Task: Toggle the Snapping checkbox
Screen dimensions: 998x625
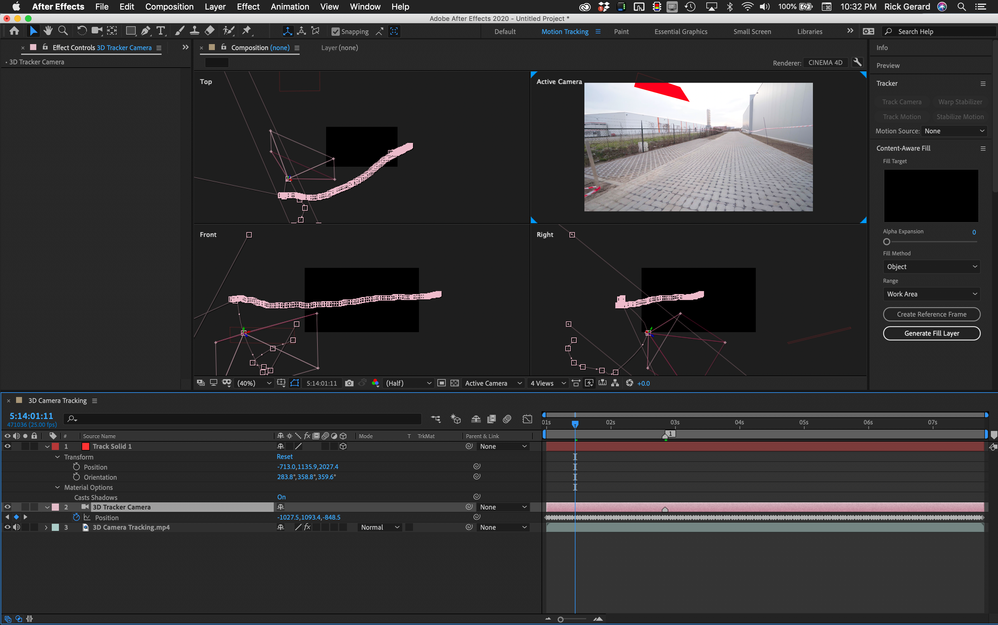Action: [x=336, y=32]
